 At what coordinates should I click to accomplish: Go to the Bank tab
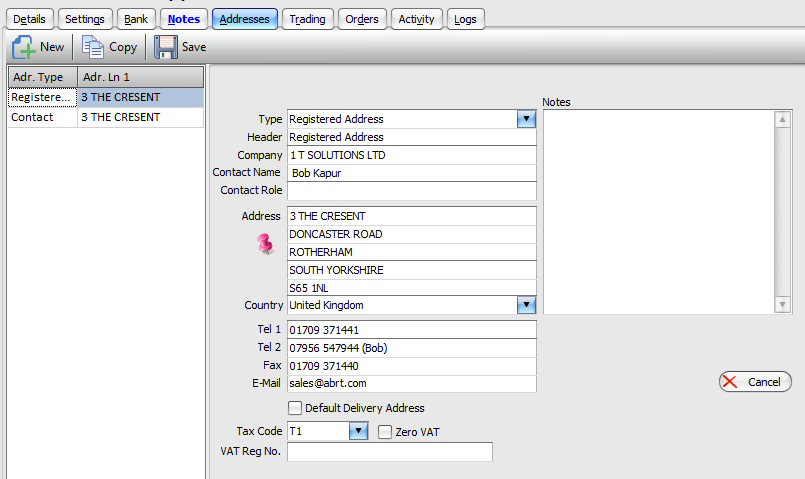pyautogui.click(x=136, y=19)
